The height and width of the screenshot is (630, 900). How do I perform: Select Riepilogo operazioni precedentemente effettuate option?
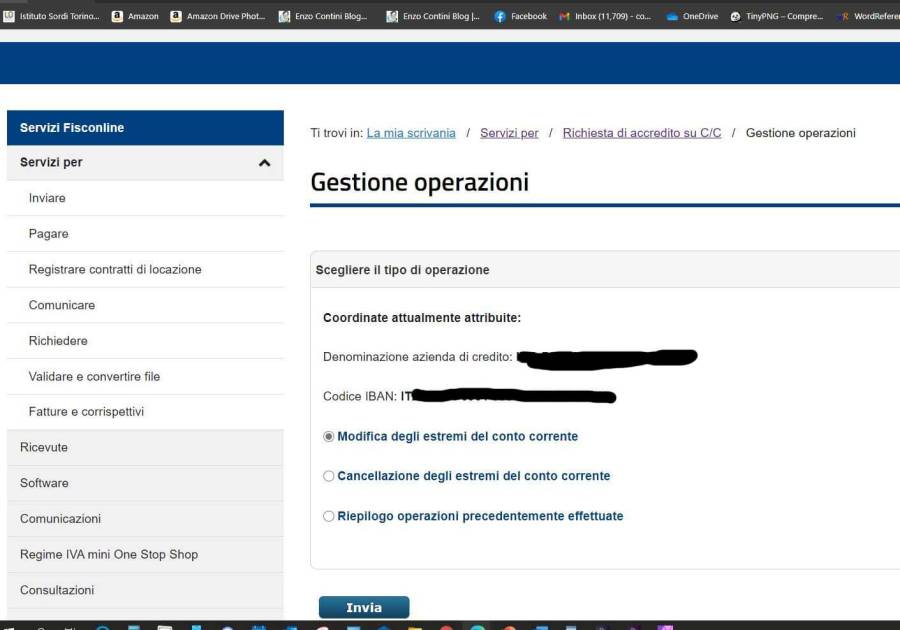pyautogui.click(x=329, y=517)
